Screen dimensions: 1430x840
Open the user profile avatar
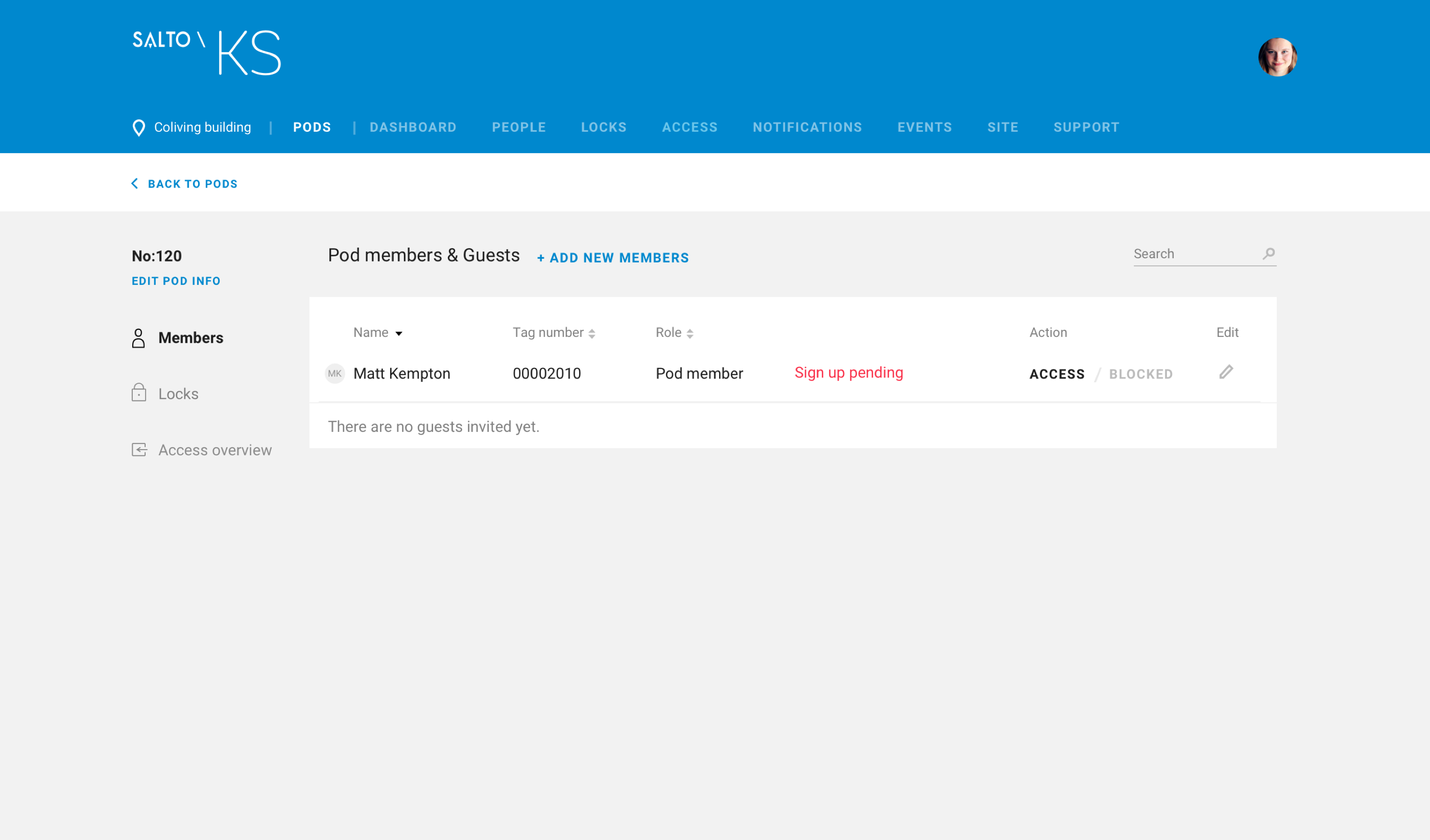[x=1277, y=57]
